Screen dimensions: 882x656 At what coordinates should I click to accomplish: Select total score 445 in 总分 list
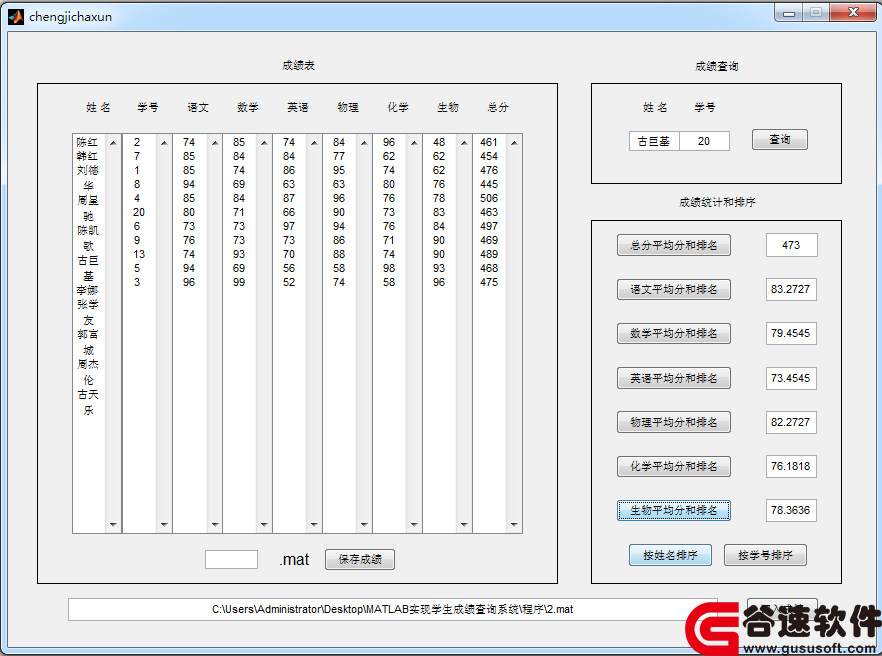tap(489, 184)
